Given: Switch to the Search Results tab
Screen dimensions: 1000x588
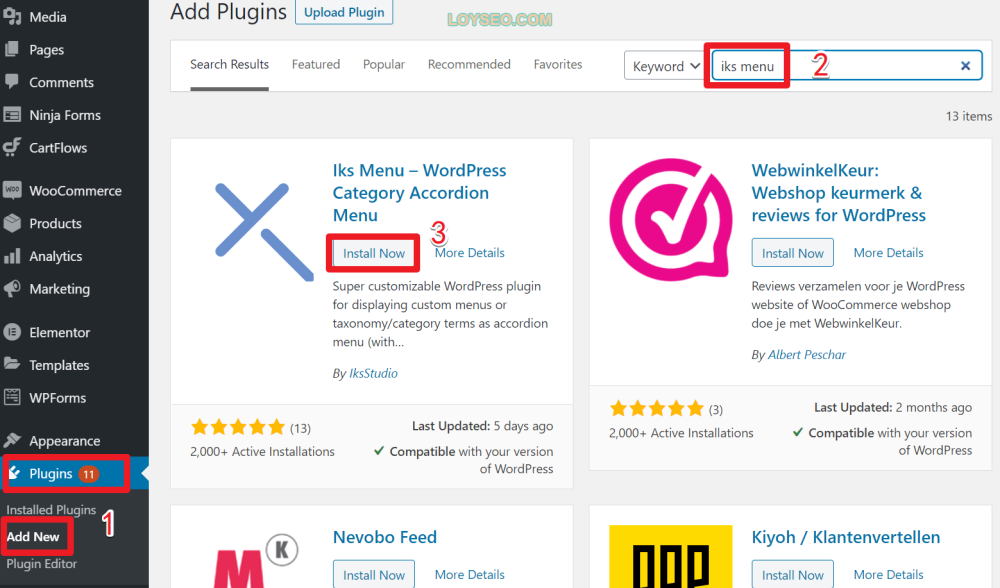Looking at the screenshot, I should pyautogui.click(x=230, y=64).
